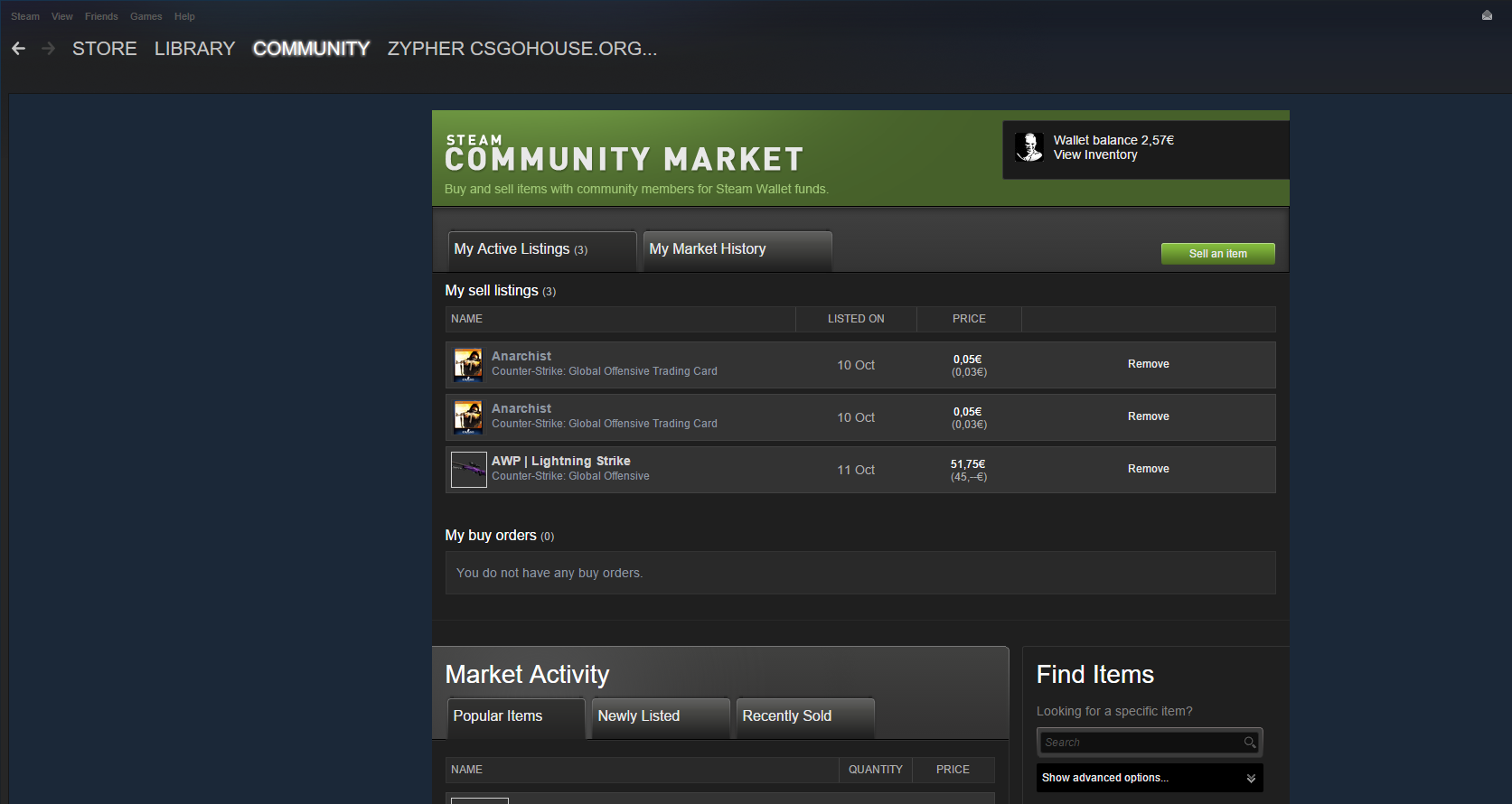
Task: Remove the AWP Lightning Strike listing
Action: pyautogui.click(x=1149, y=469)
